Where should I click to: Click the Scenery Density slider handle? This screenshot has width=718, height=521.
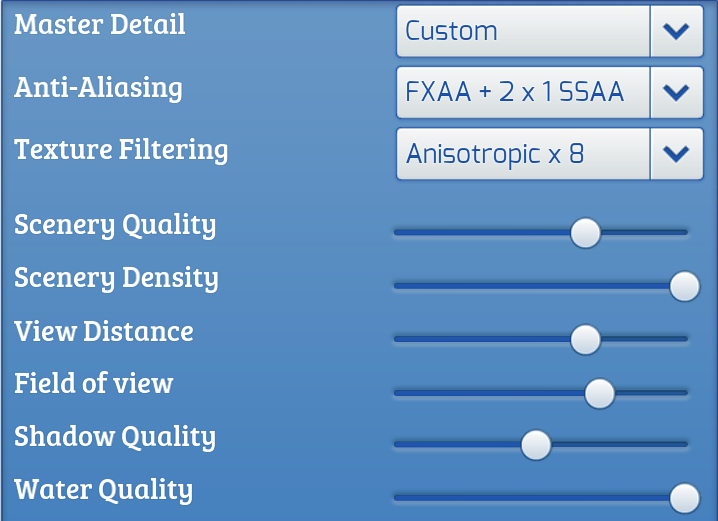(684, 286)
